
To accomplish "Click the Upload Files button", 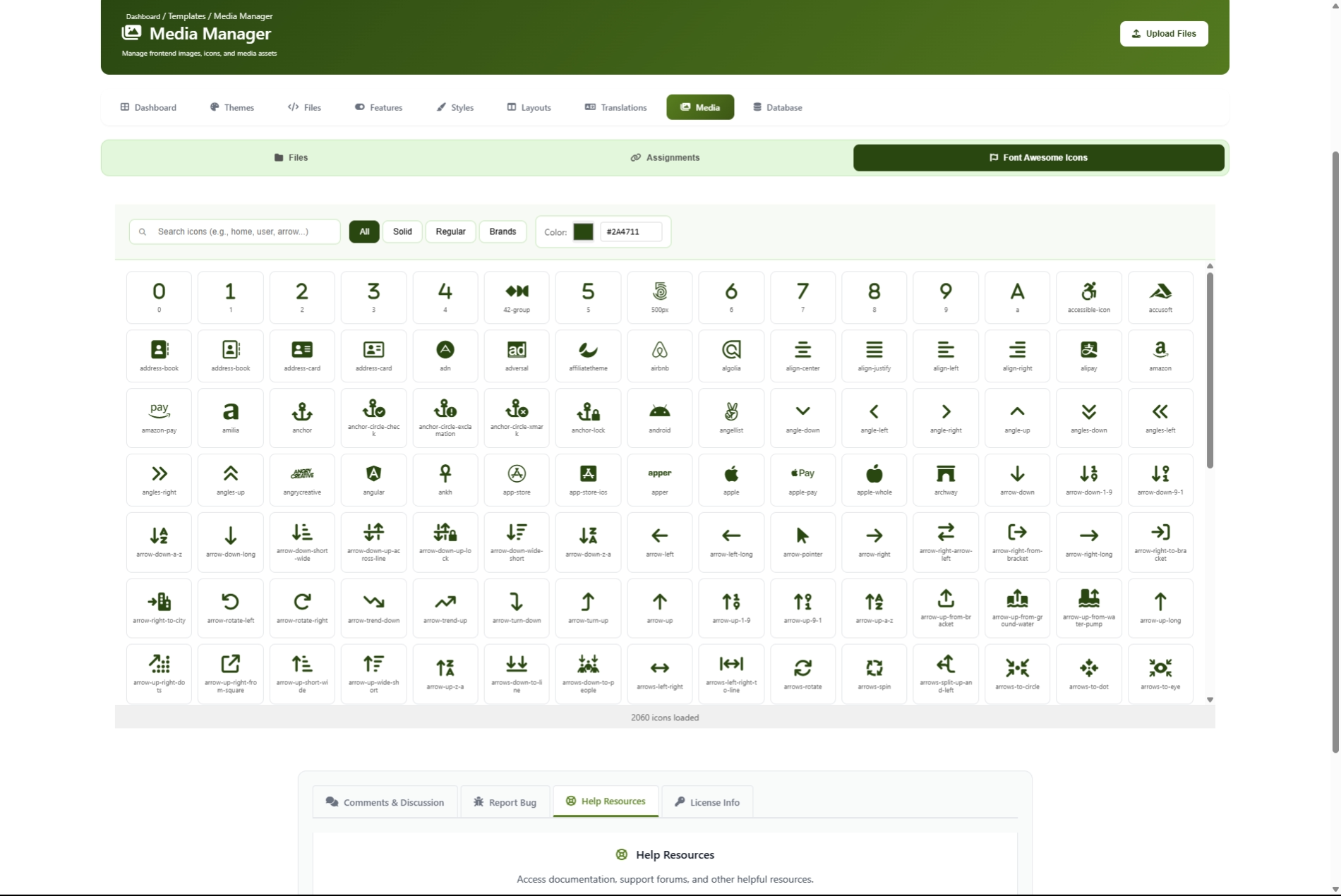I will point(1163,34).
